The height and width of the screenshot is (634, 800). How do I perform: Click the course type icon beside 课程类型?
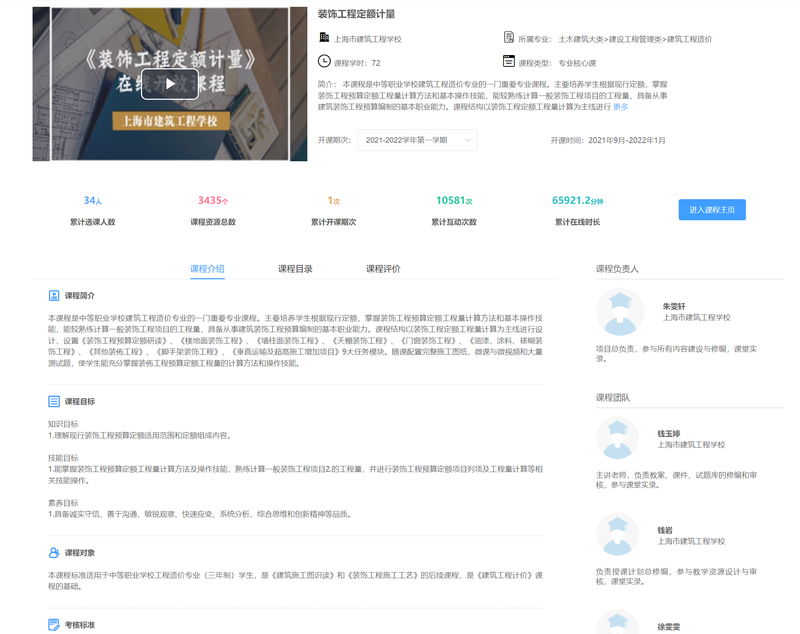(509, 61)
